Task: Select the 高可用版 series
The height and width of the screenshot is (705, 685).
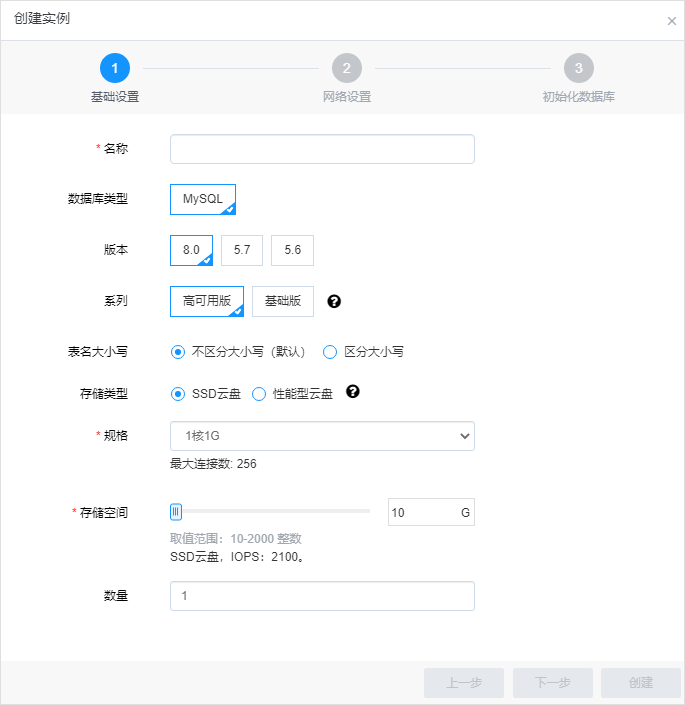Action: tap(207, 301)
